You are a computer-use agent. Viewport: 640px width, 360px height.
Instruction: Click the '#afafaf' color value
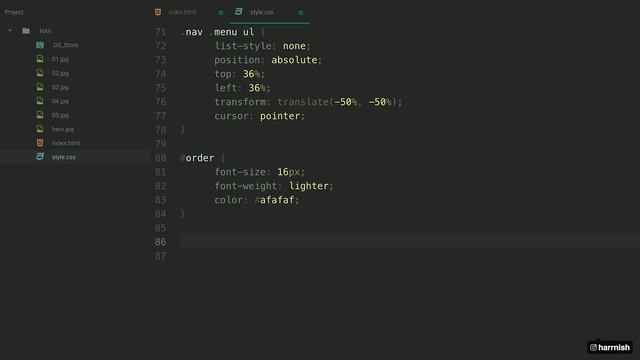(x=274, y=200)
